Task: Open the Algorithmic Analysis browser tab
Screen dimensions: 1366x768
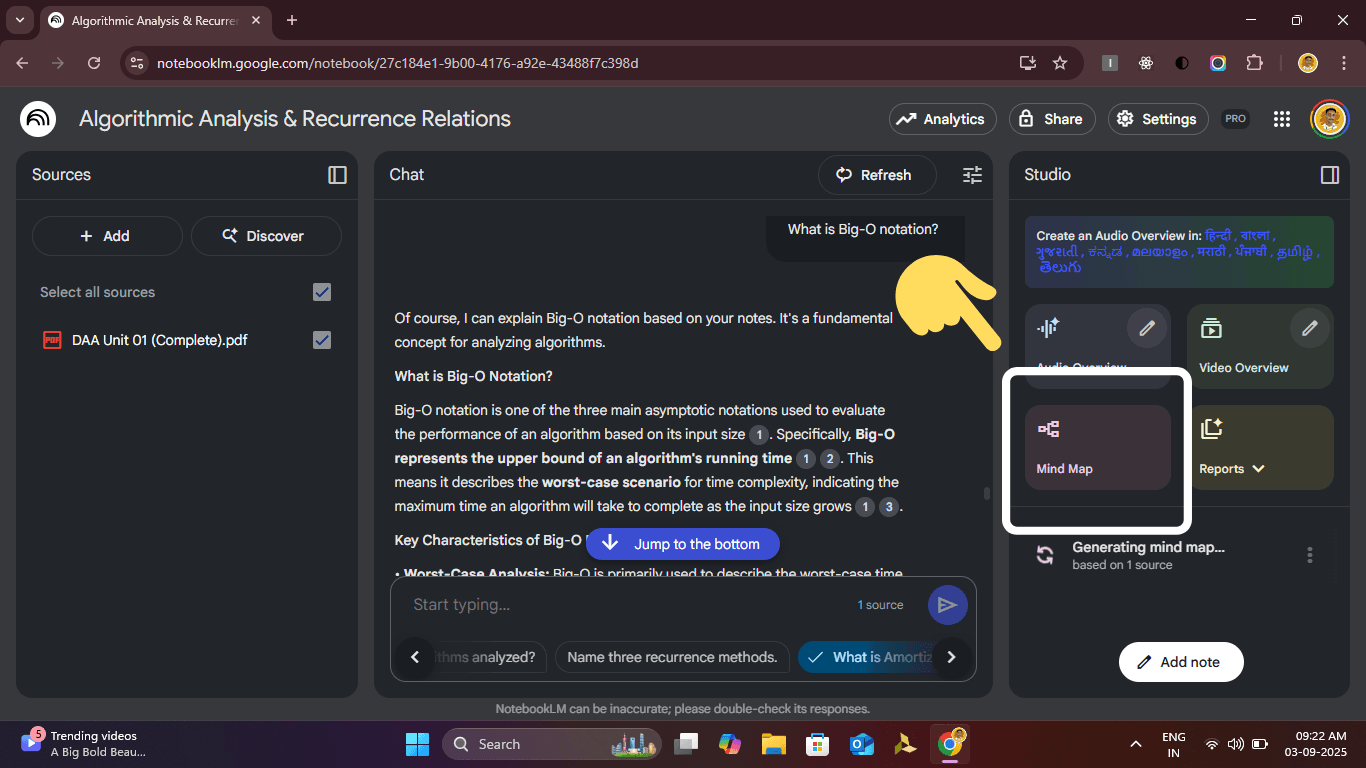Action: pos(153,20)
